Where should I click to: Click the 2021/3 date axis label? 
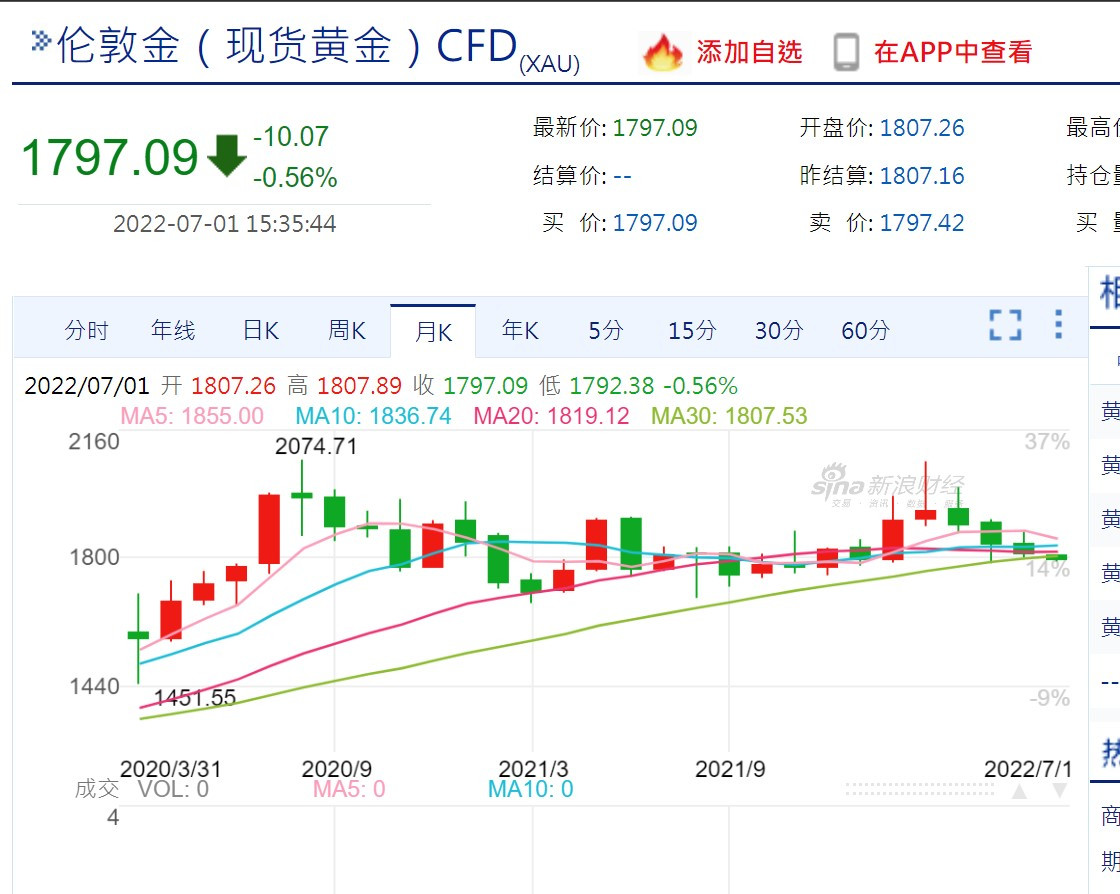533,769
